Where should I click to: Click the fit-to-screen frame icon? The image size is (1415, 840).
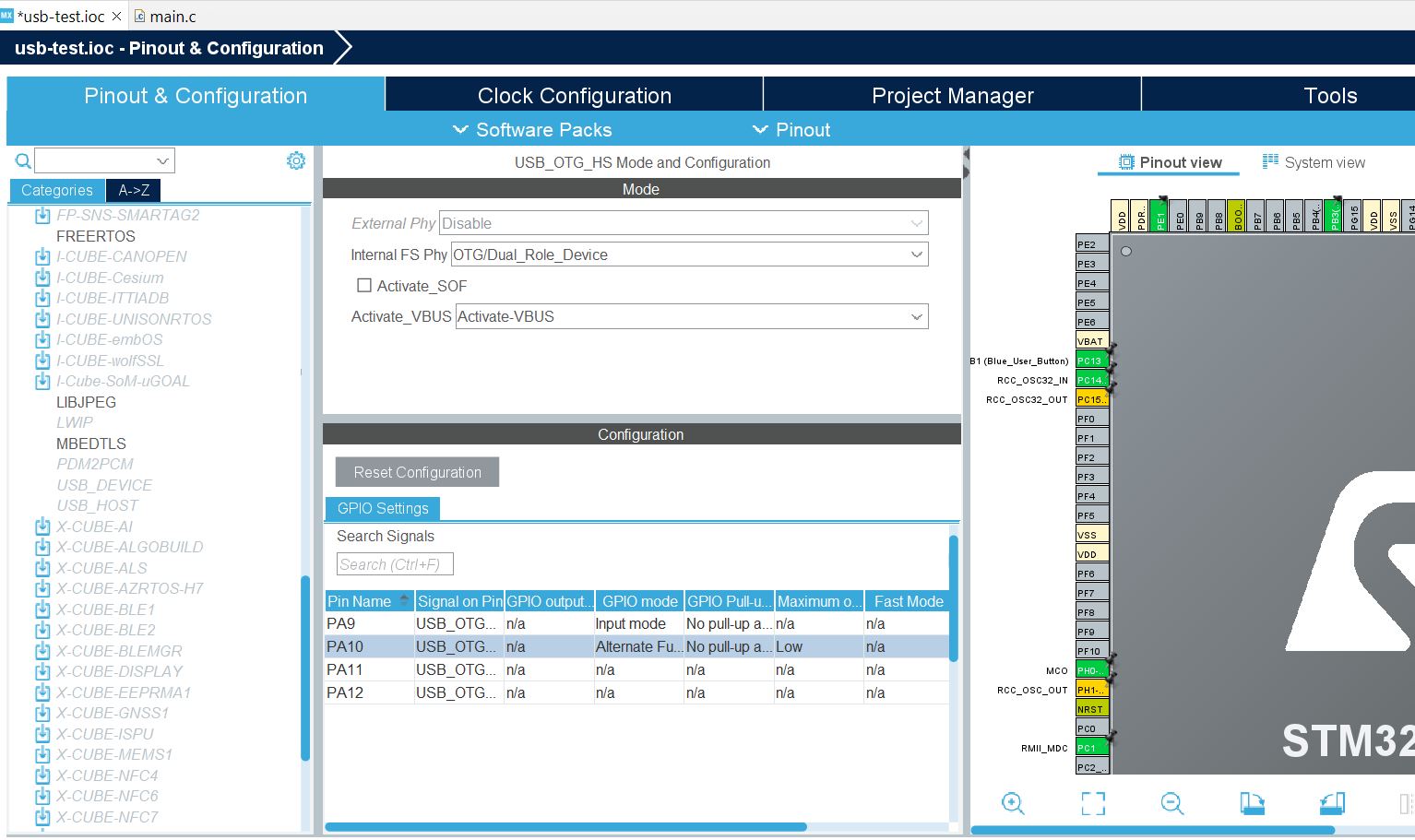1093,803
